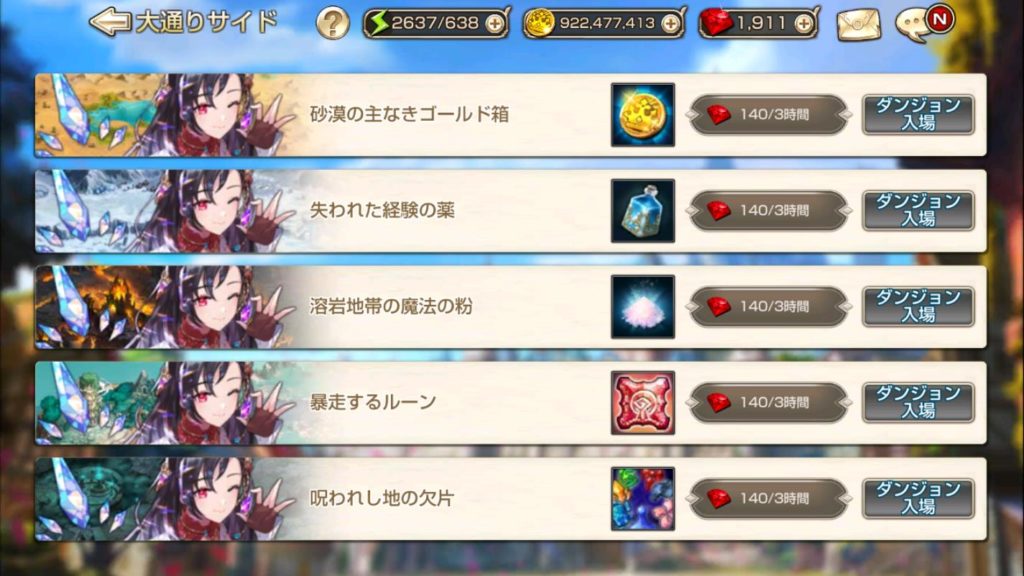The height and width of the screenshot is (576, 1024).
Task: Select the 暴走するルーン dungeon row title
Action: tap(373, 402)
